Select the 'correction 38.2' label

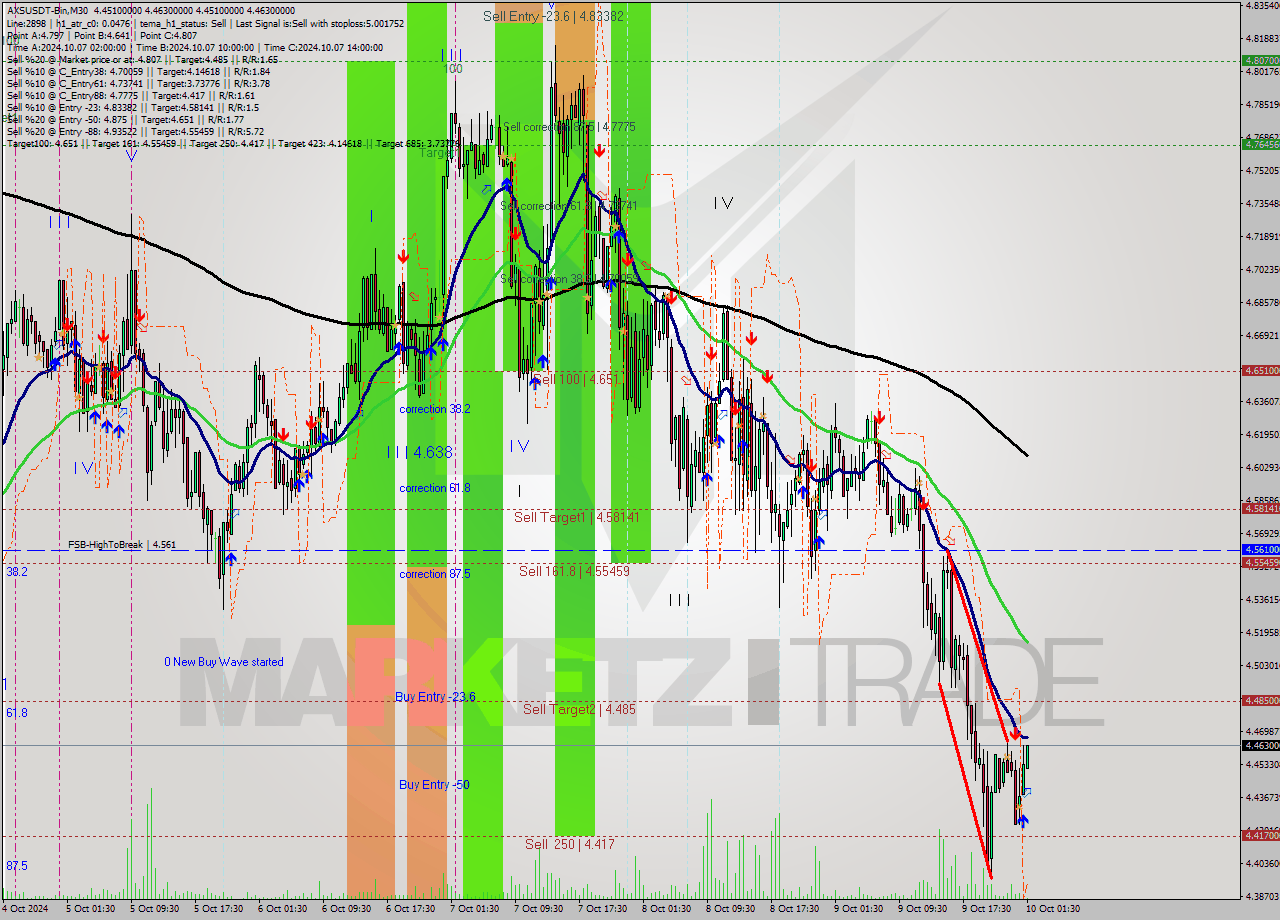[x=435, y=410]
